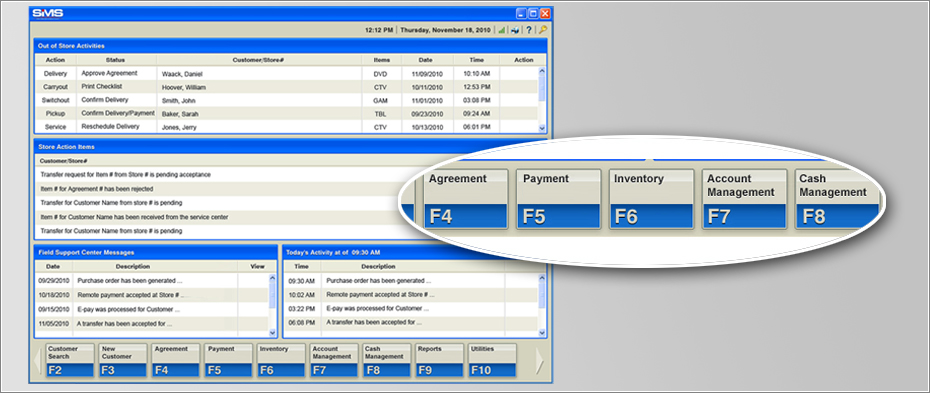Click the Status column header
Viewport: 930px width, 393px height.
(116, 60)
